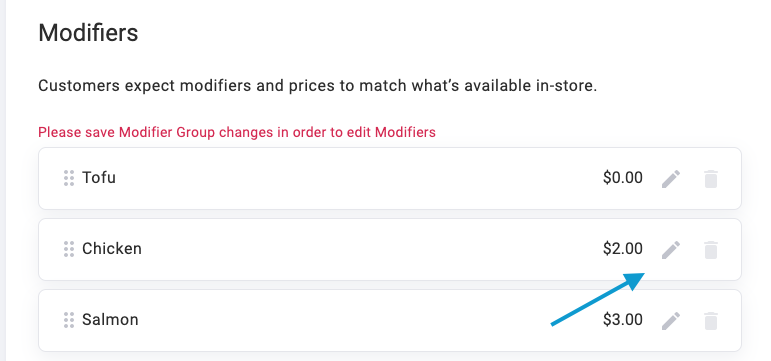Click the Chicken modifier name
Image resolution: width=771 pixels, height=361 pixels.
[x=112, y=248]
